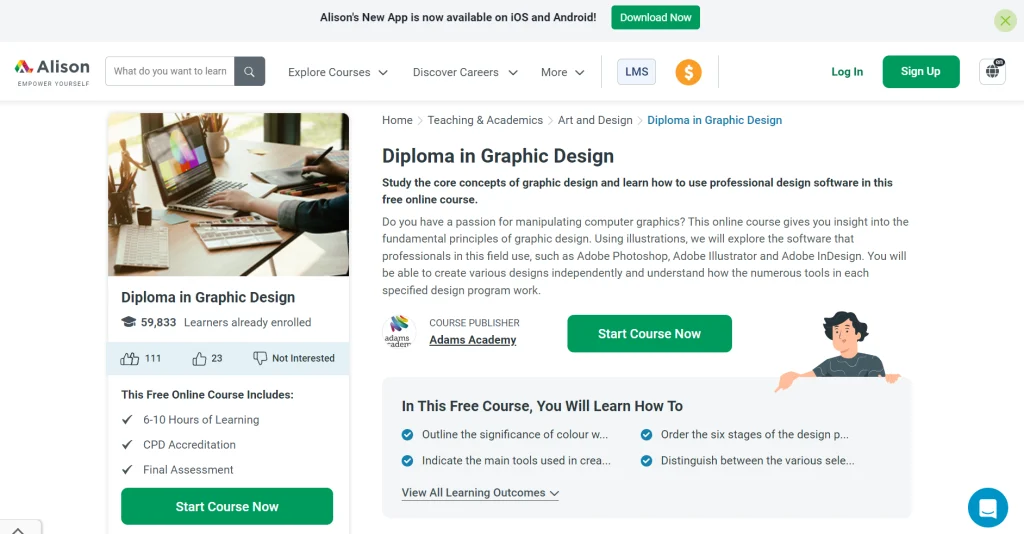This screenshot has width=1024, height=534.
Task: Click the Alison logo
Action: click(x=52, y=71)
